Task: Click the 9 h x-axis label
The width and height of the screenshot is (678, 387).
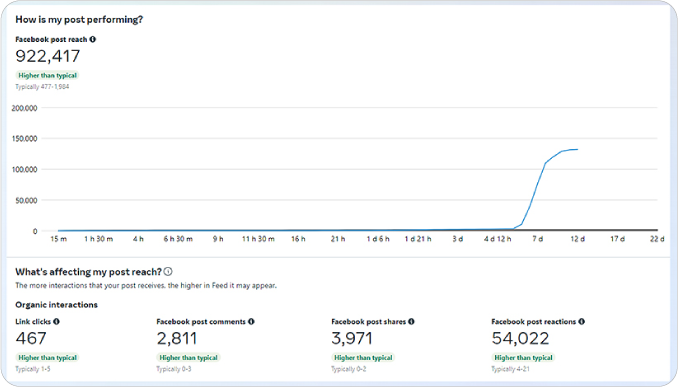Action: coord(218,239)
